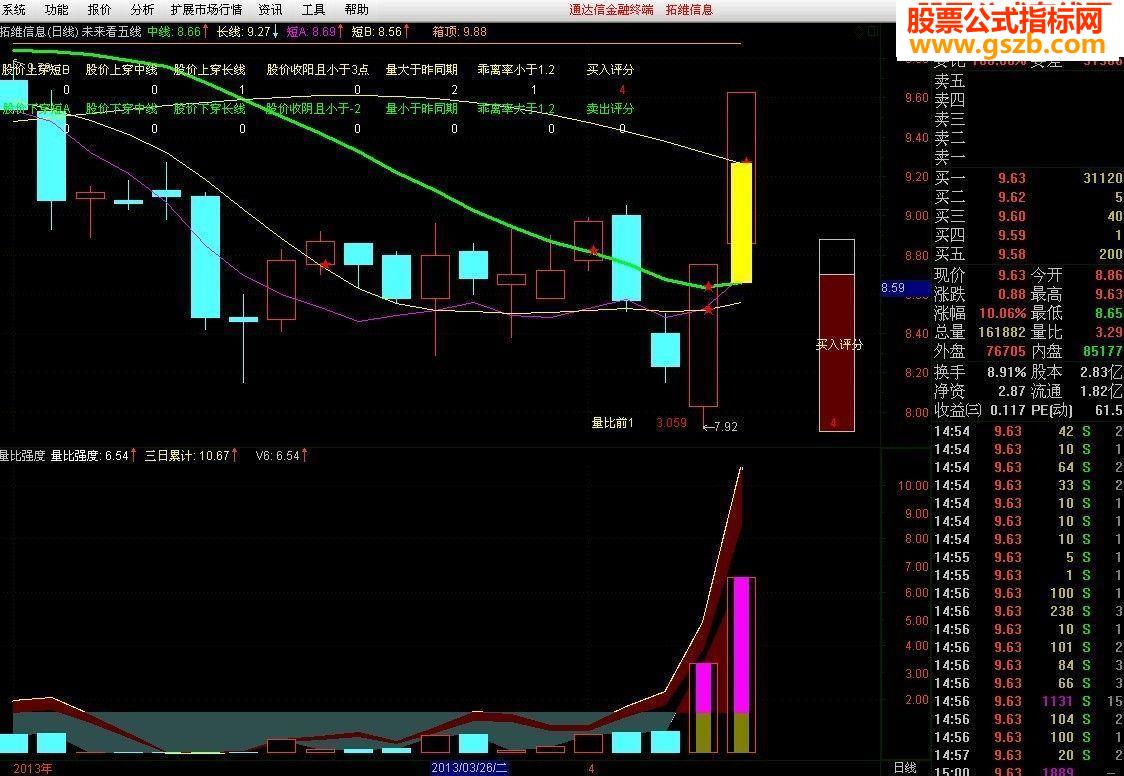Image resolution: width=1124 pixels, height=776 pixels.
Task: Open the 功能 menu
Action: click(x=57, y=10)
